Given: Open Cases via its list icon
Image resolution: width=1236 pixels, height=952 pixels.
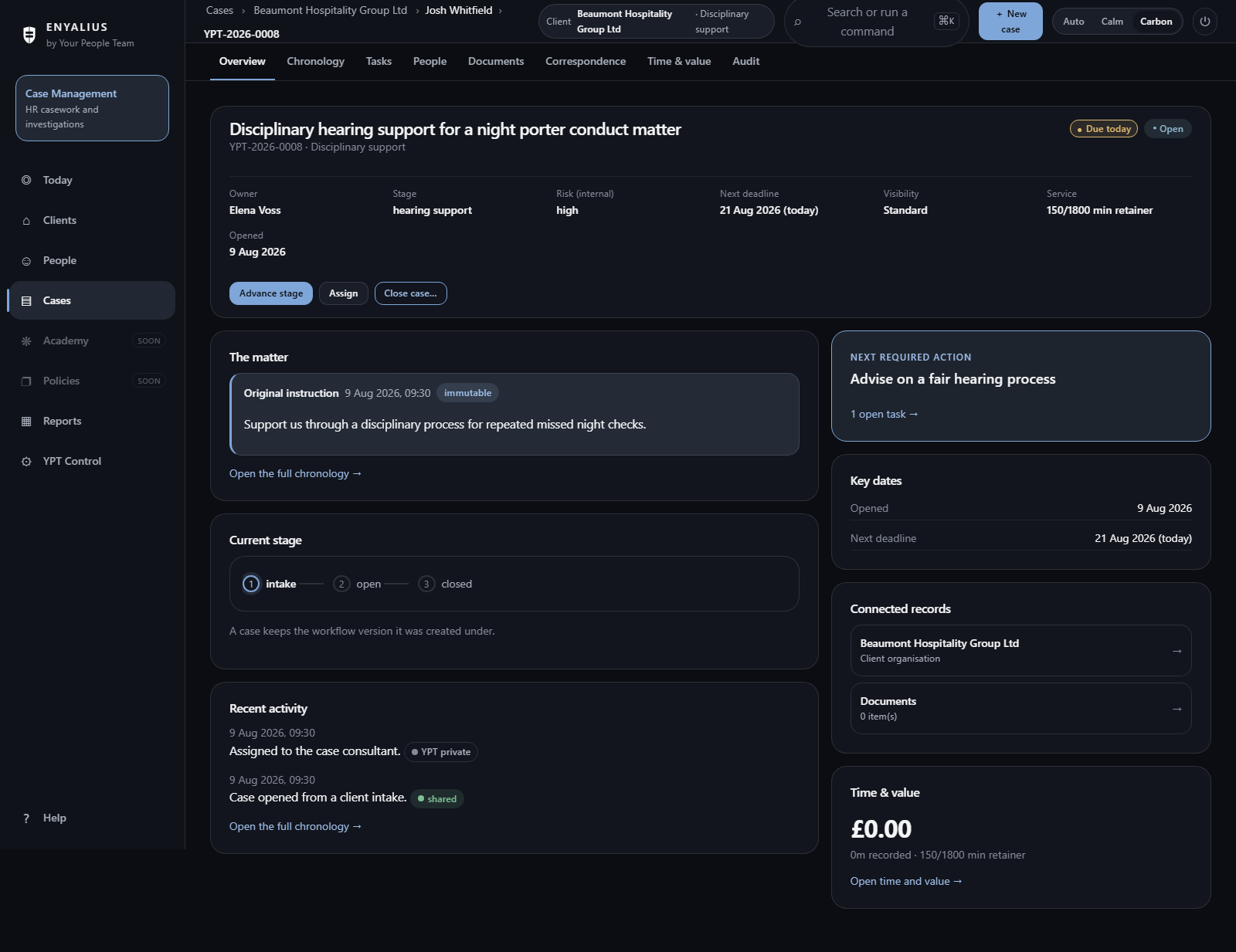Looking at the screenshot, I should (26, 301).
